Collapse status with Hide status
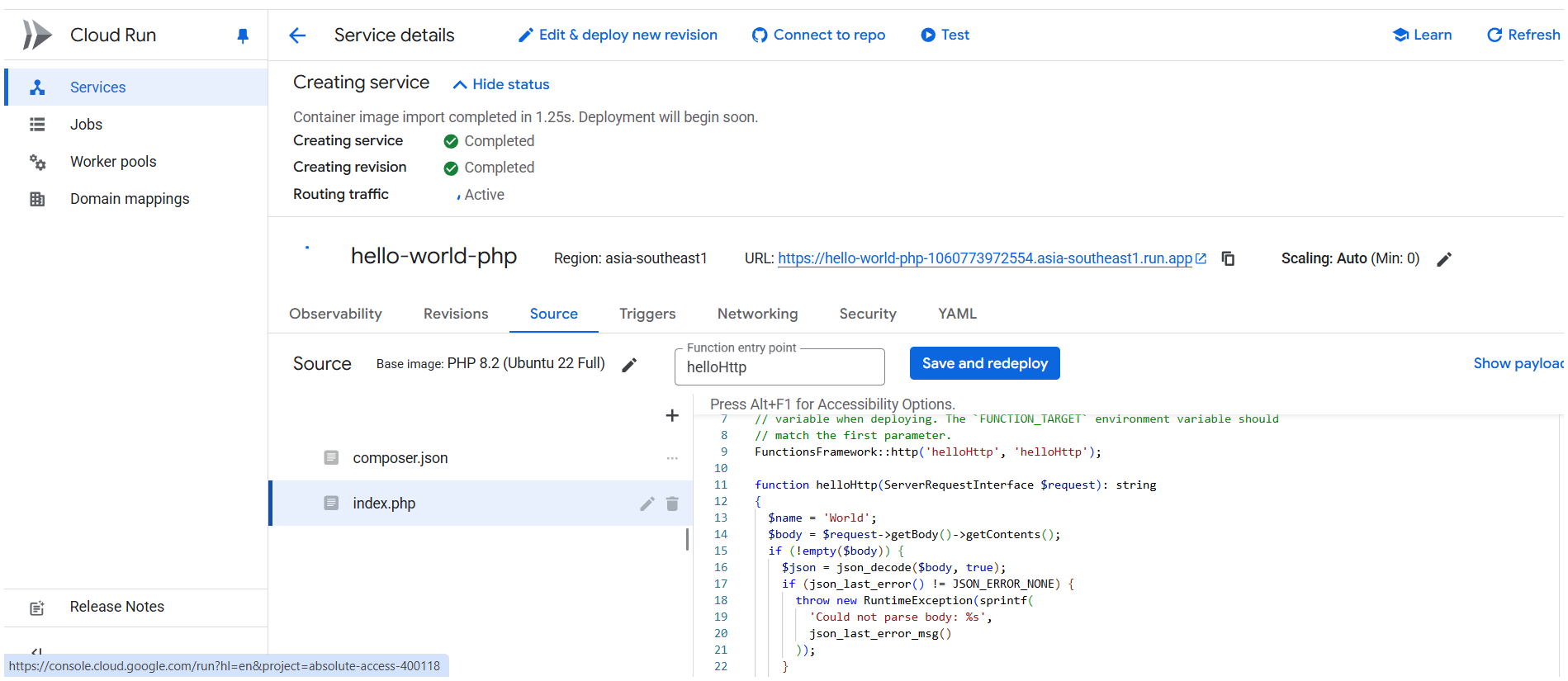1568x681 pixels. [x=501, y=84]
